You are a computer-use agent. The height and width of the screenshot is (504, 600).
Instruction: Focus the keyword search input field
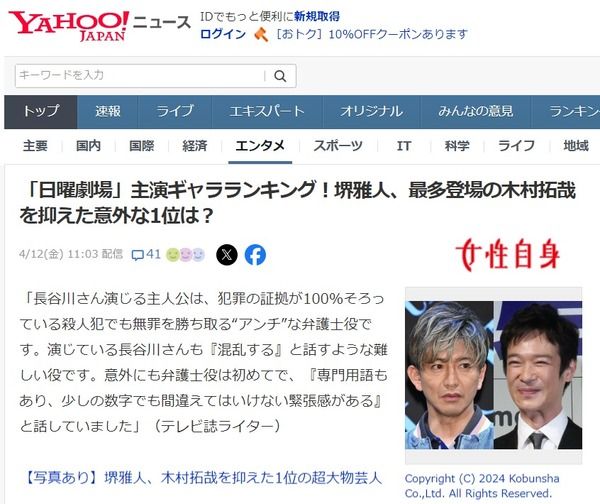(140, 76)
